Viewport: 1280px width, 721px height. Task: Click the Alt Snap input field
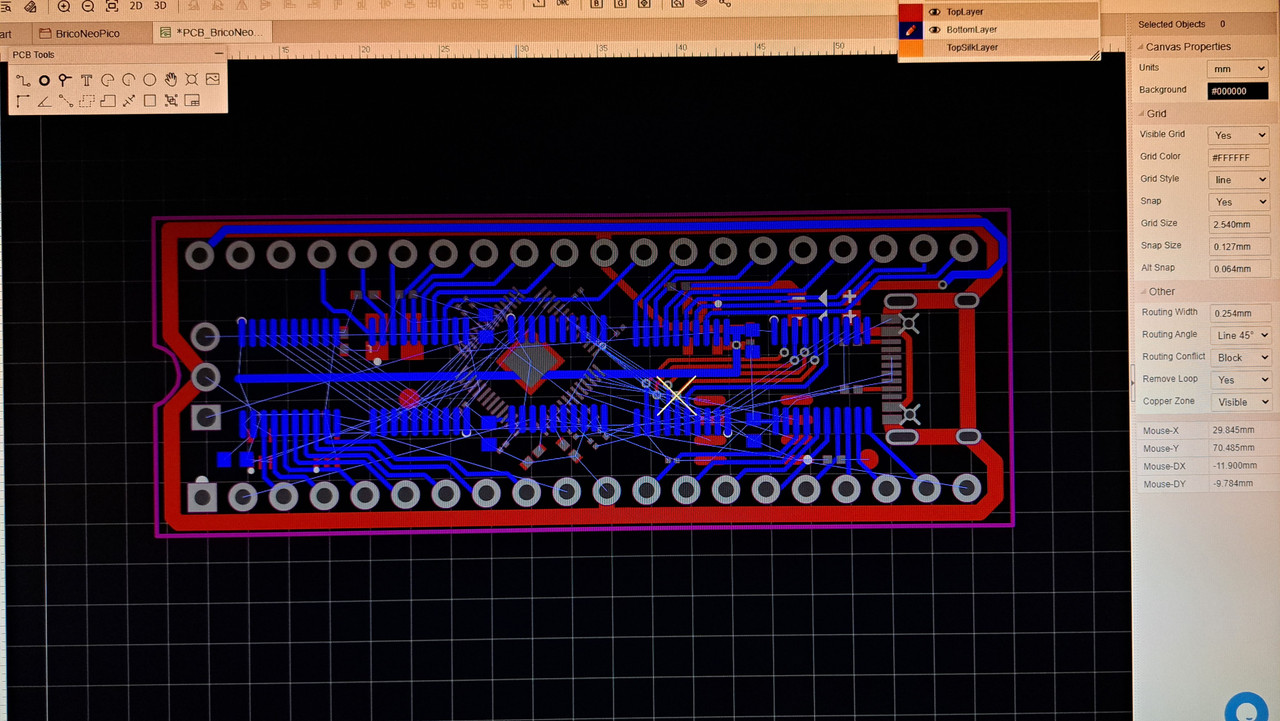tap(1239, 268)
